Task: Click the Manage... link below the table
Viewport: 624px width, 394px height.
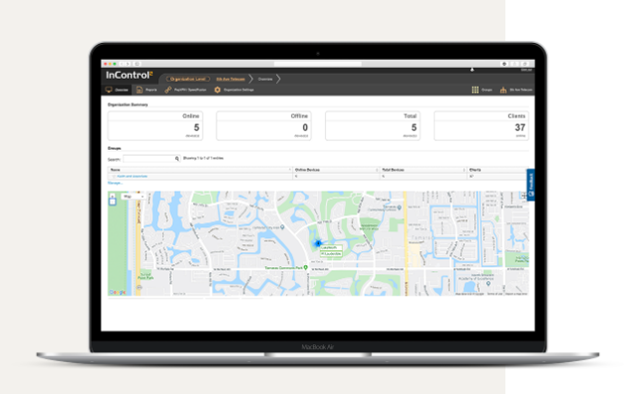Action: click(x=115, y=183)
